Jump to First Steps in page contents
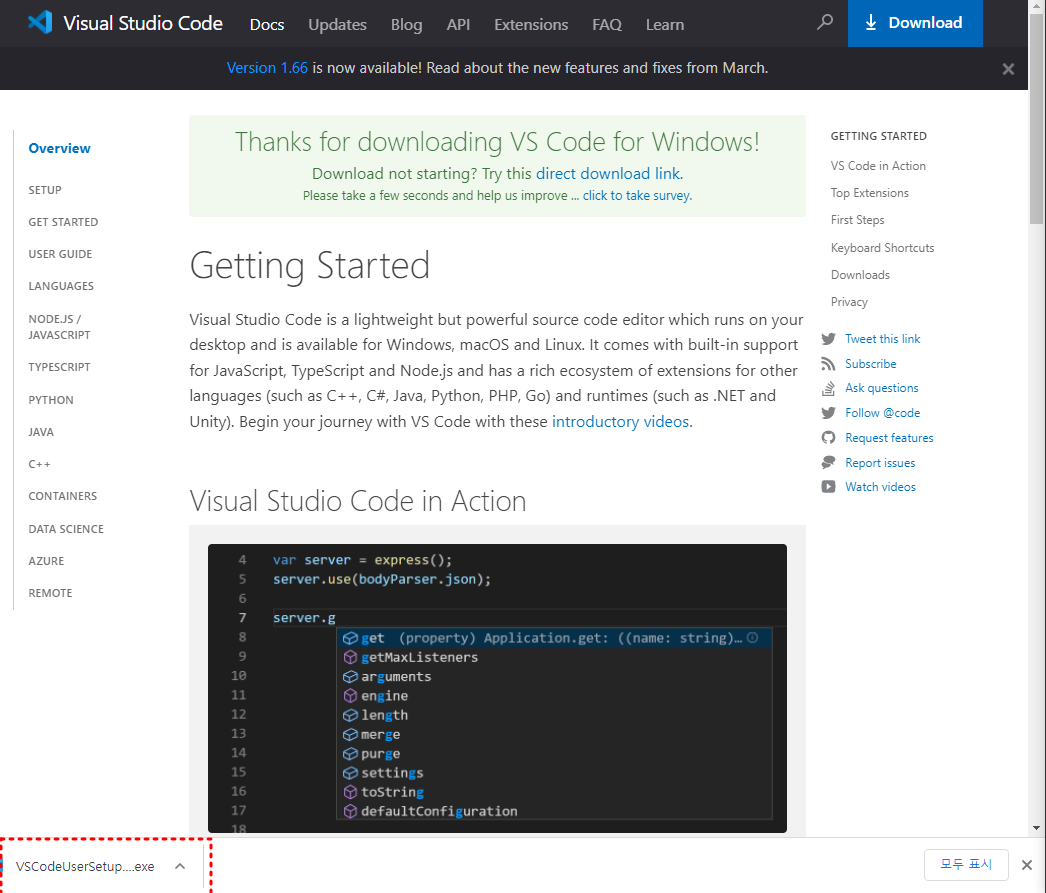Screen dimensions: 1046x893 click(x=857, y=220)
